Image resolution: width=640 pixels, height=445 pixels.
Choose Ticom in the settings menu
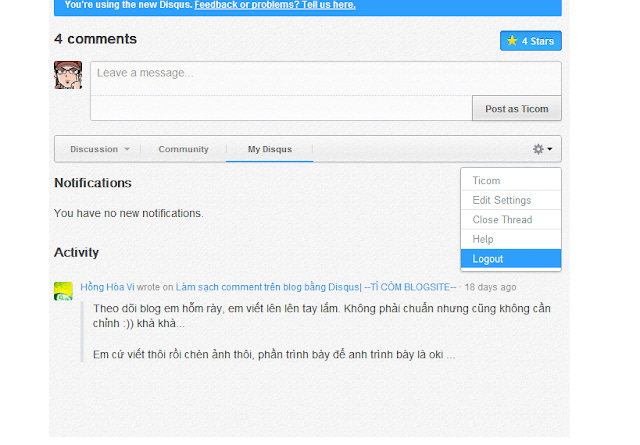[511, 180]
